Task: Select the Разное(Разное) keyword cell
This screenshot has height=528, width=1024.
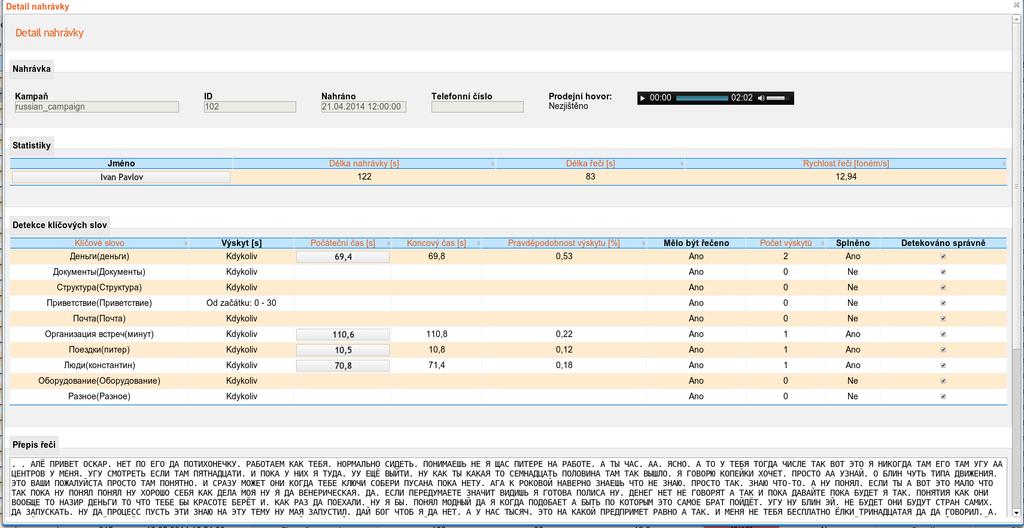Action: 99,397
